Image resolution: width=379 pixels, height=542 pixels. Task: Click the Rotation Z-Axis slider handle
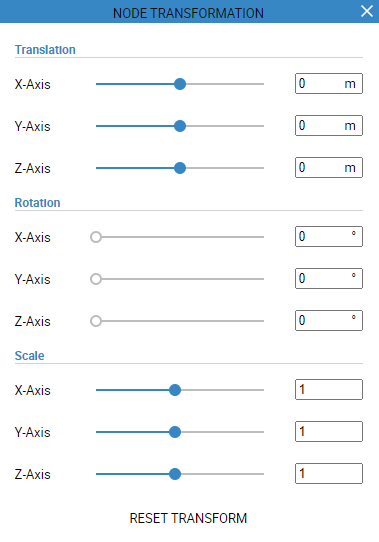[x=96, y=321]
